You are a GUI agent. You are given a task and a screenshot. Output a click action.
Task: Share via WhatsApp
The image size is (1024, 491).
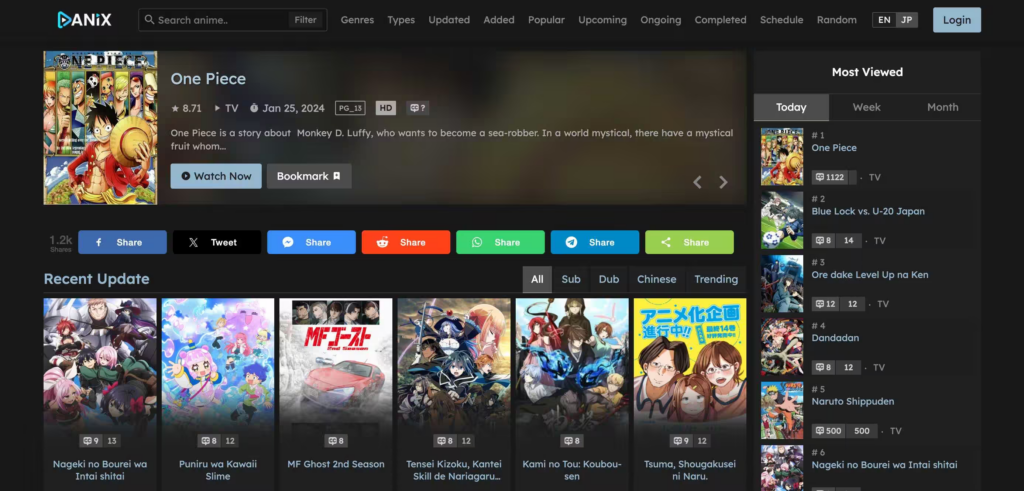tap(500, 242)
